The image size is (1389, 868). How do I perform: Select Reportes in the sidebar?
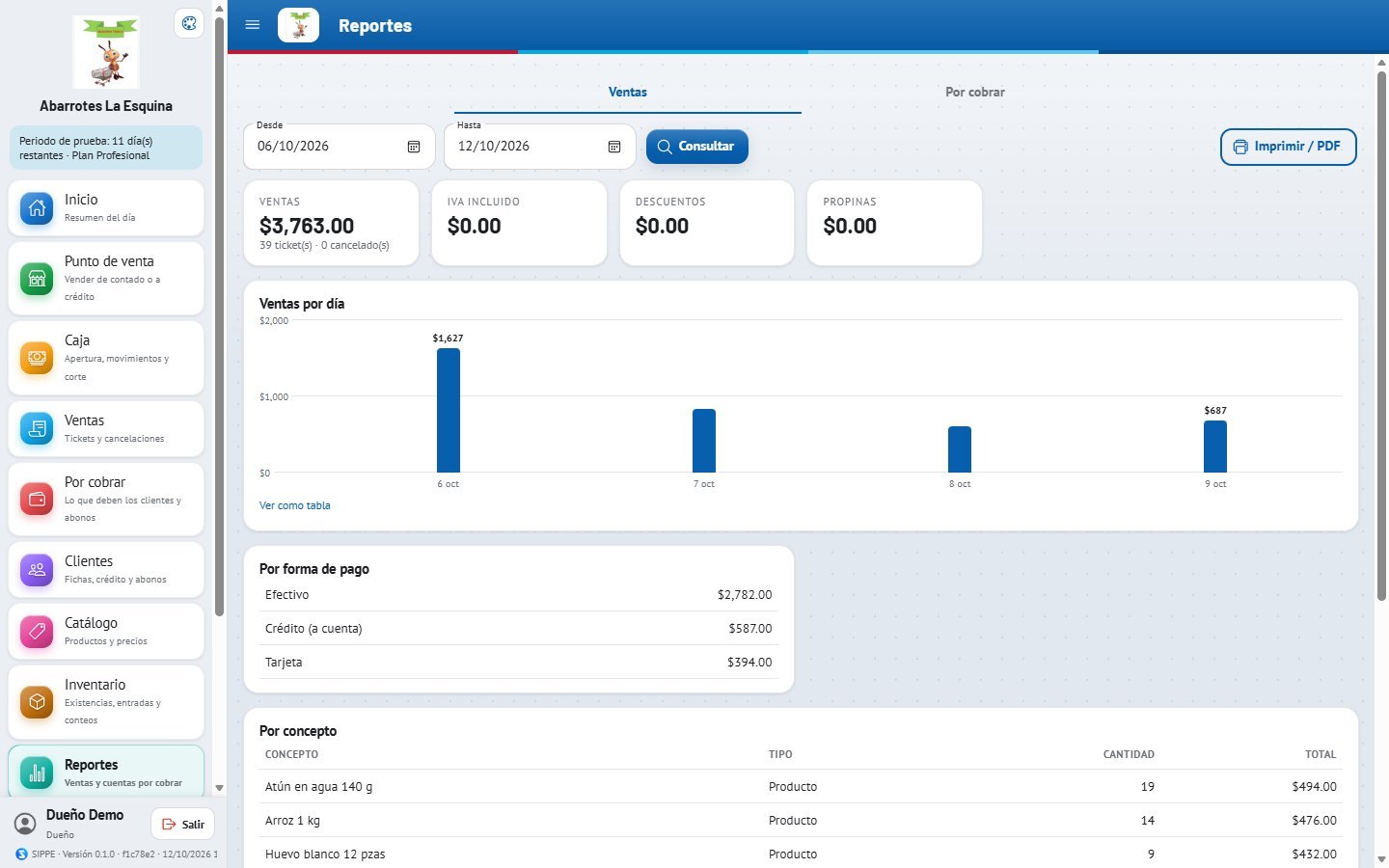(106, 773)
